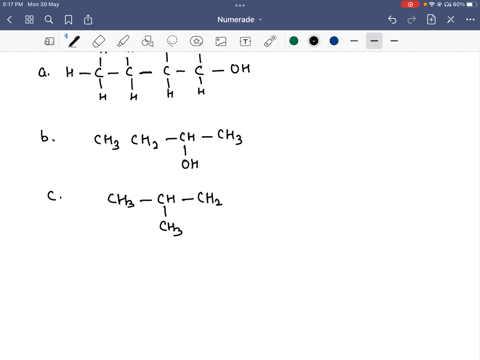Screen dimensions: 480x360
Task: Select the Eraser tool
Action: pyautogui.click(x=99, y=41)
